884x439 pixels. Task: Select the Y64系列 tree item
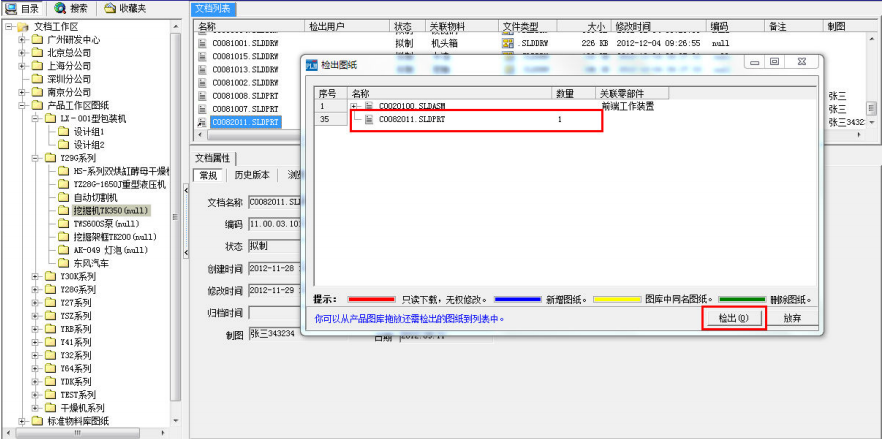pos(76,368)
